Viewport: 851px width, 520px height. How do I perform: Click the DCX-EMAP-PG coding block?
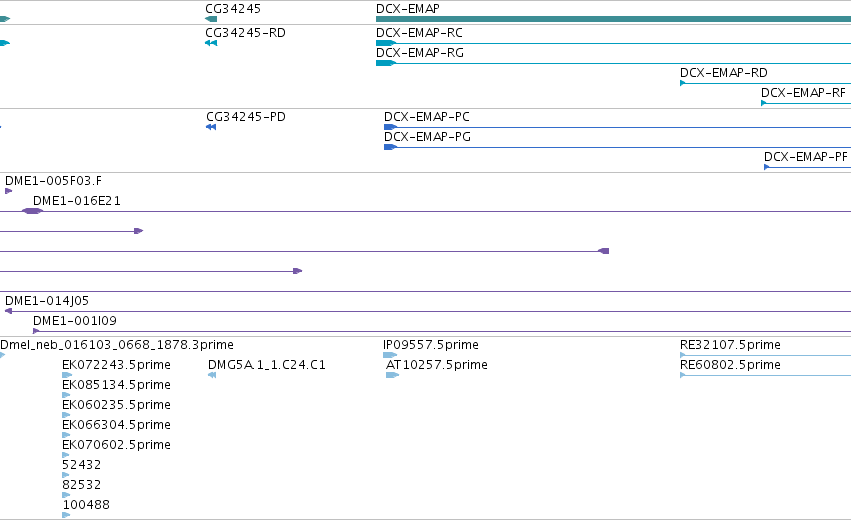pyautogui.click(x=391, y=147)
